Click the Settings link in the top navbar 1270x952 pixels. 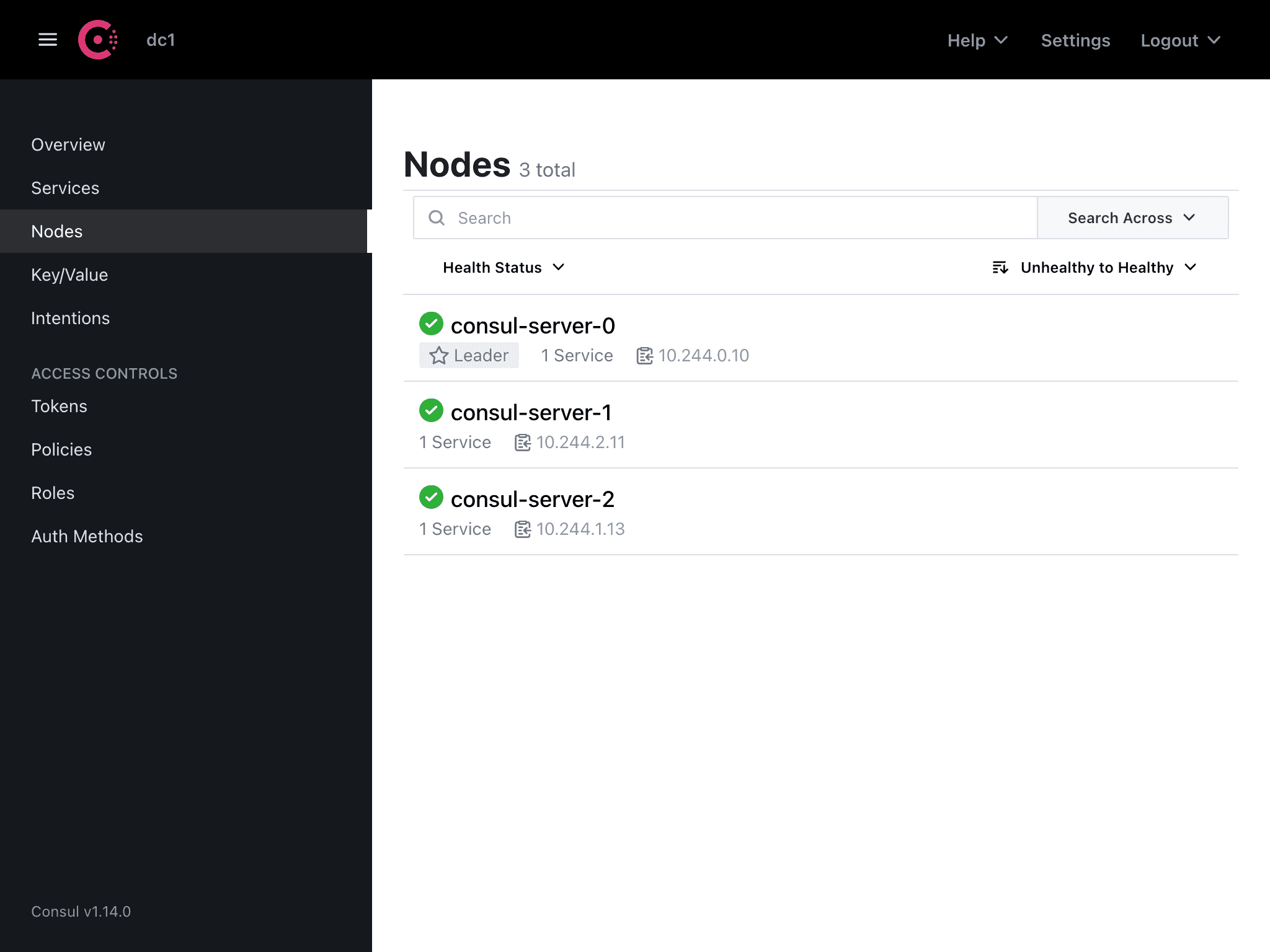coord(1076,41)
